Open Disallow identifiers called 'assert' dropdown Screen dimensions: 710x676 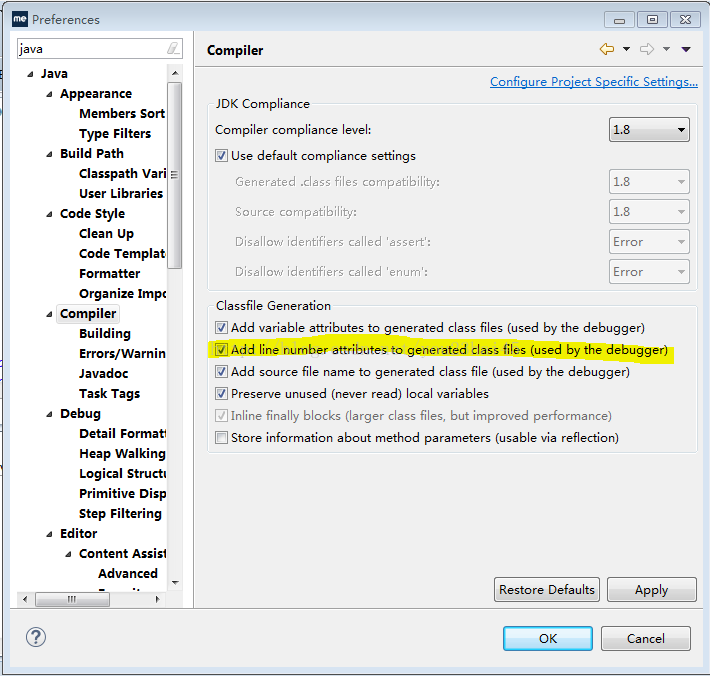[x=649, y=242]
